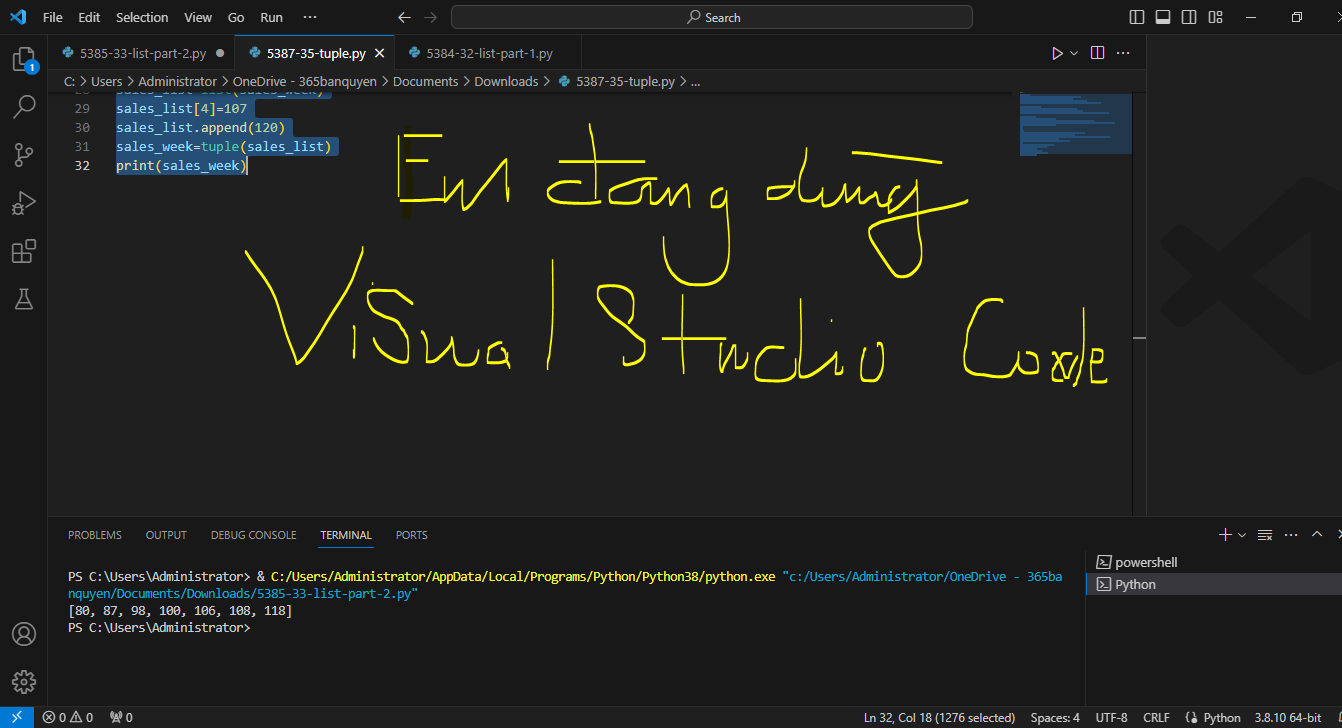
Task: Open the Run menu
Action: pyautogui.click(x=271, y=17)
